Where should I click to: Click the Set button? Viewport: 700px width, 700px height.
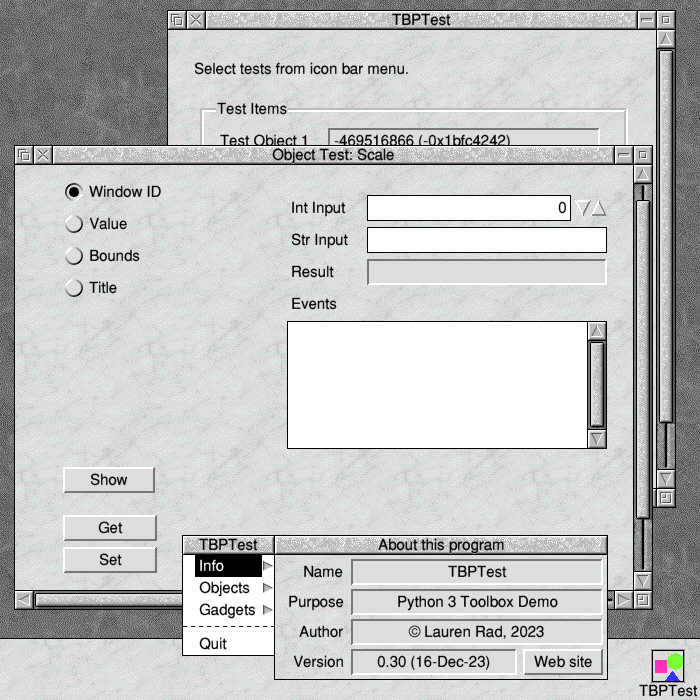(110, 560)
